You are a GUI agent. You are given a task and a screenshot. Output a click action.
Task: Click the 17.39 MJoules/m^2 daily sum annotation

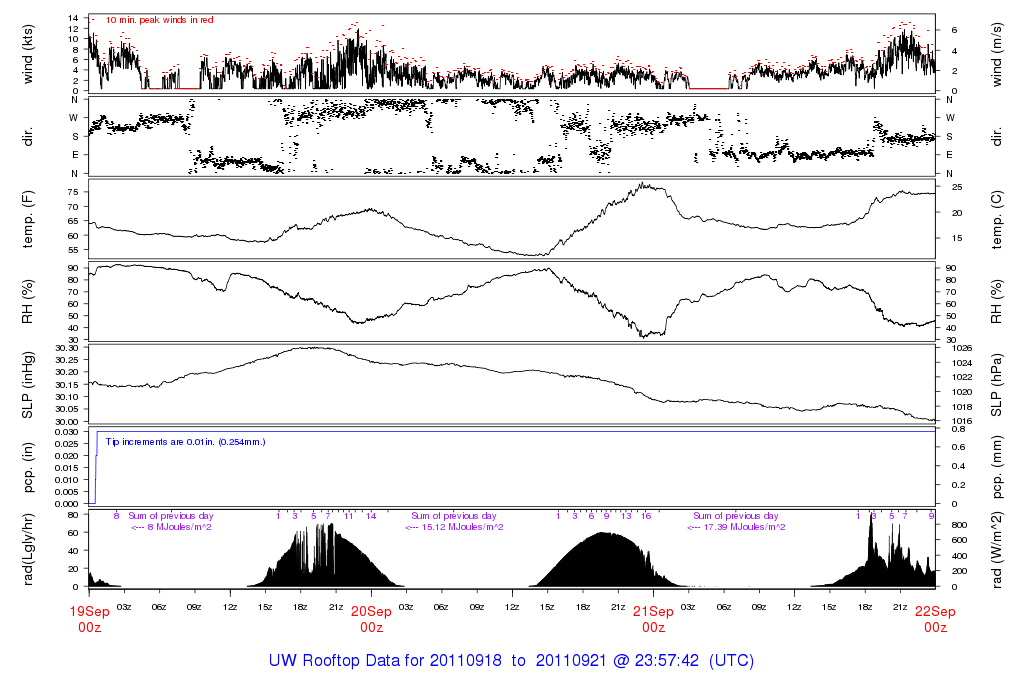click(735, 526)
